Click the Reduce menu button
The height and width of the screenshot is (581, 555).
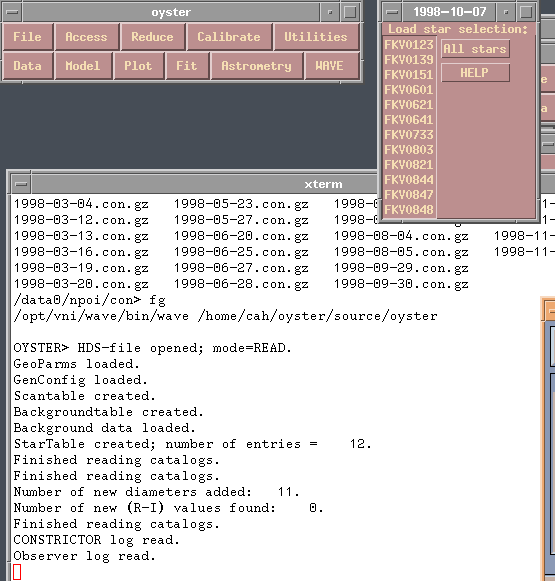click(152, 37)
